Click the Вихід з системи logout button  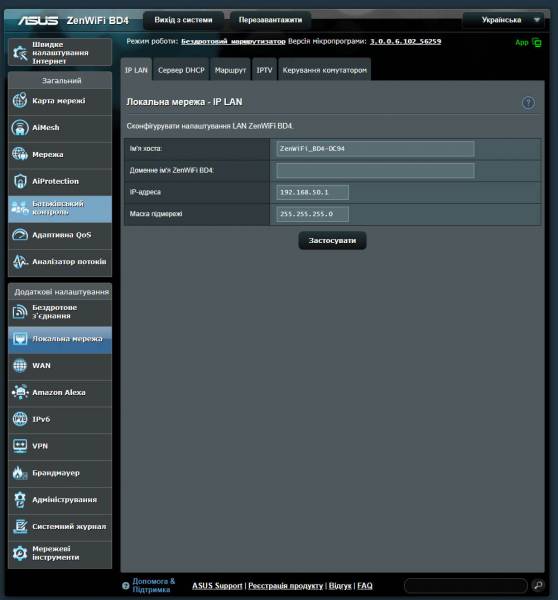183,20
